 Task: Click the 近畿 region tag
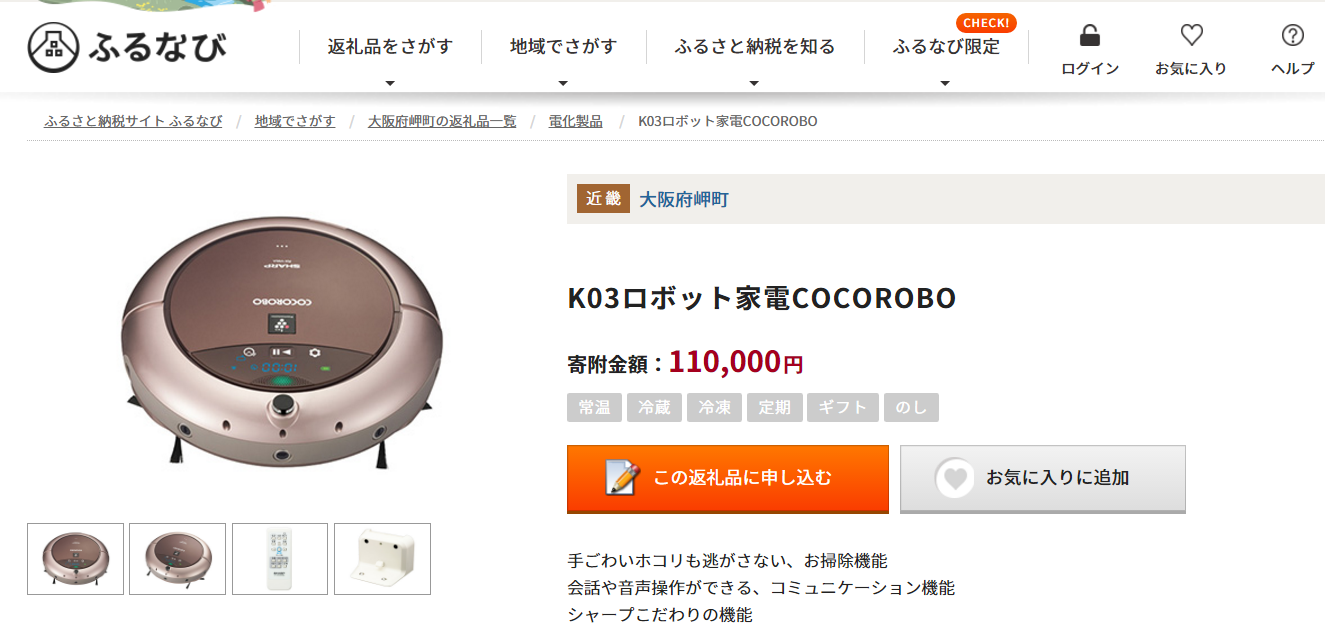coord(603,198)
